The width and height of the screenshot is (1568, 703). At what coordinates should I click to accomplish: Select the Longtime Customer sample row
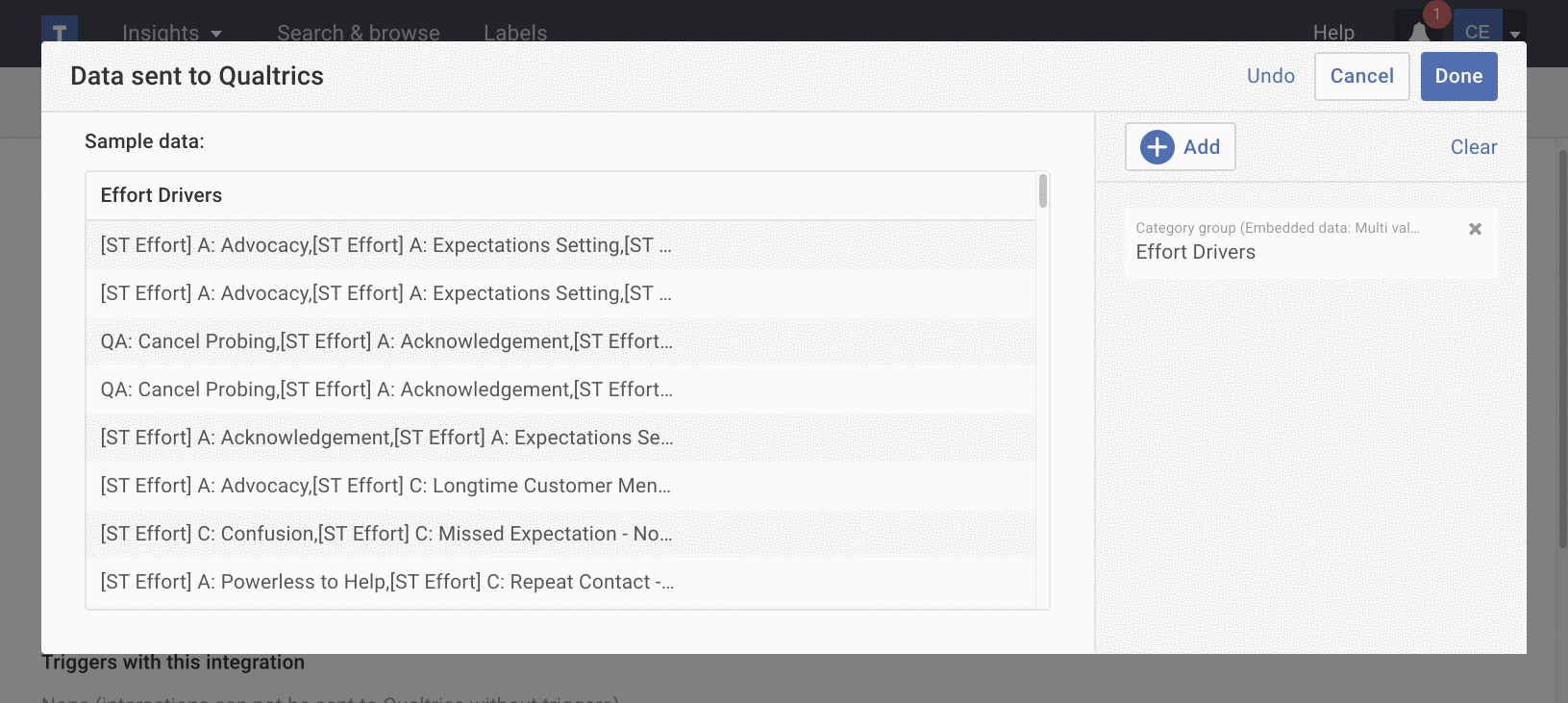[x=386, y=486]
